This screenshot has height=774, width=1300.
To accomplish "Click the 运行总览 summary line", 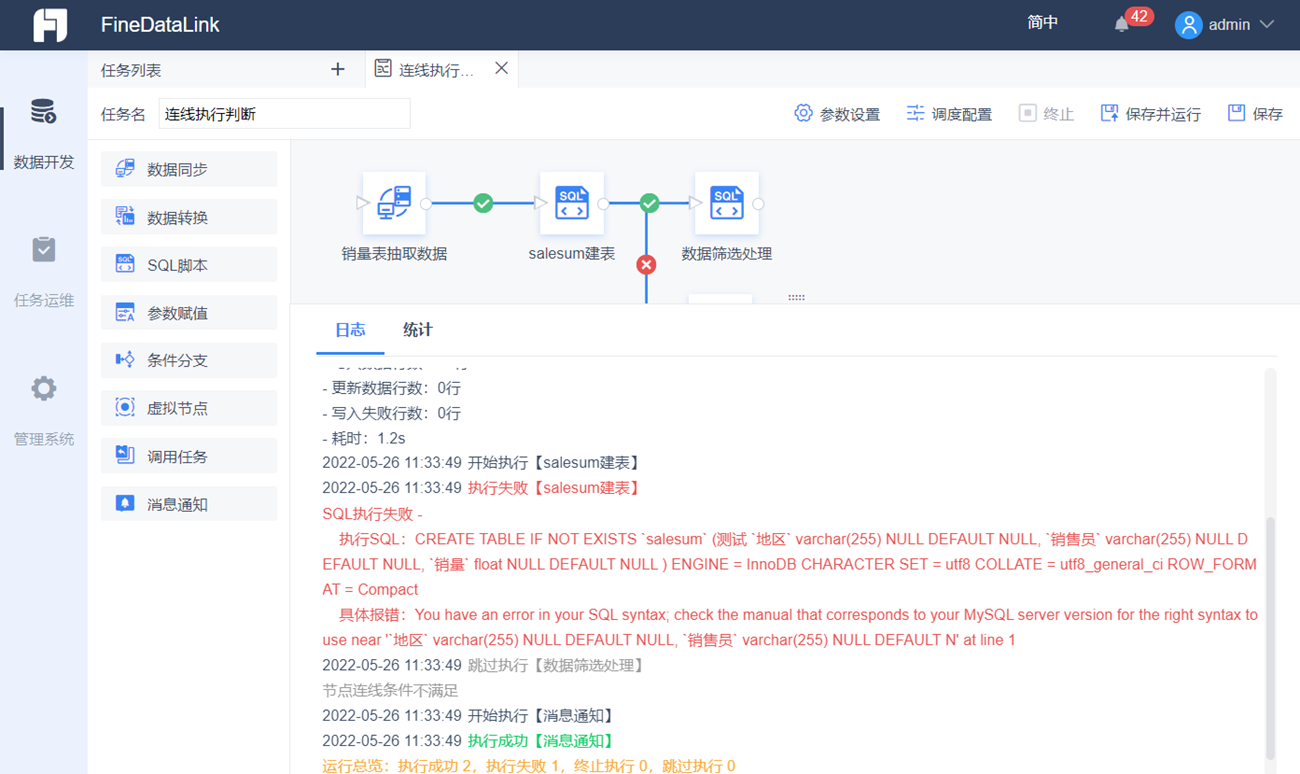I will coord(529,766).
